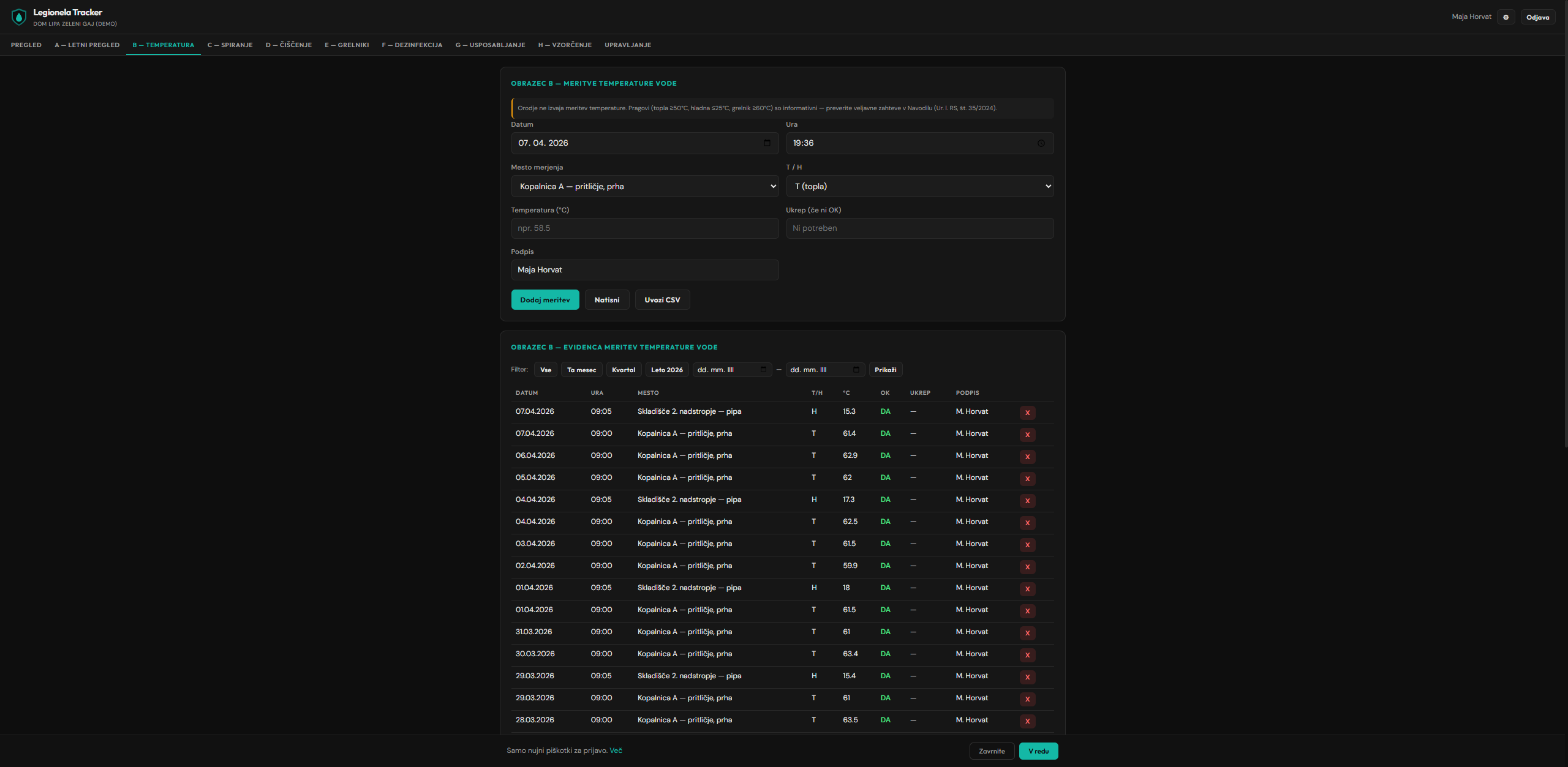Screen dimensions: 1568x767
Task: Delete the 06.04.2026 measurement row
Action: tap(1027, 457)
